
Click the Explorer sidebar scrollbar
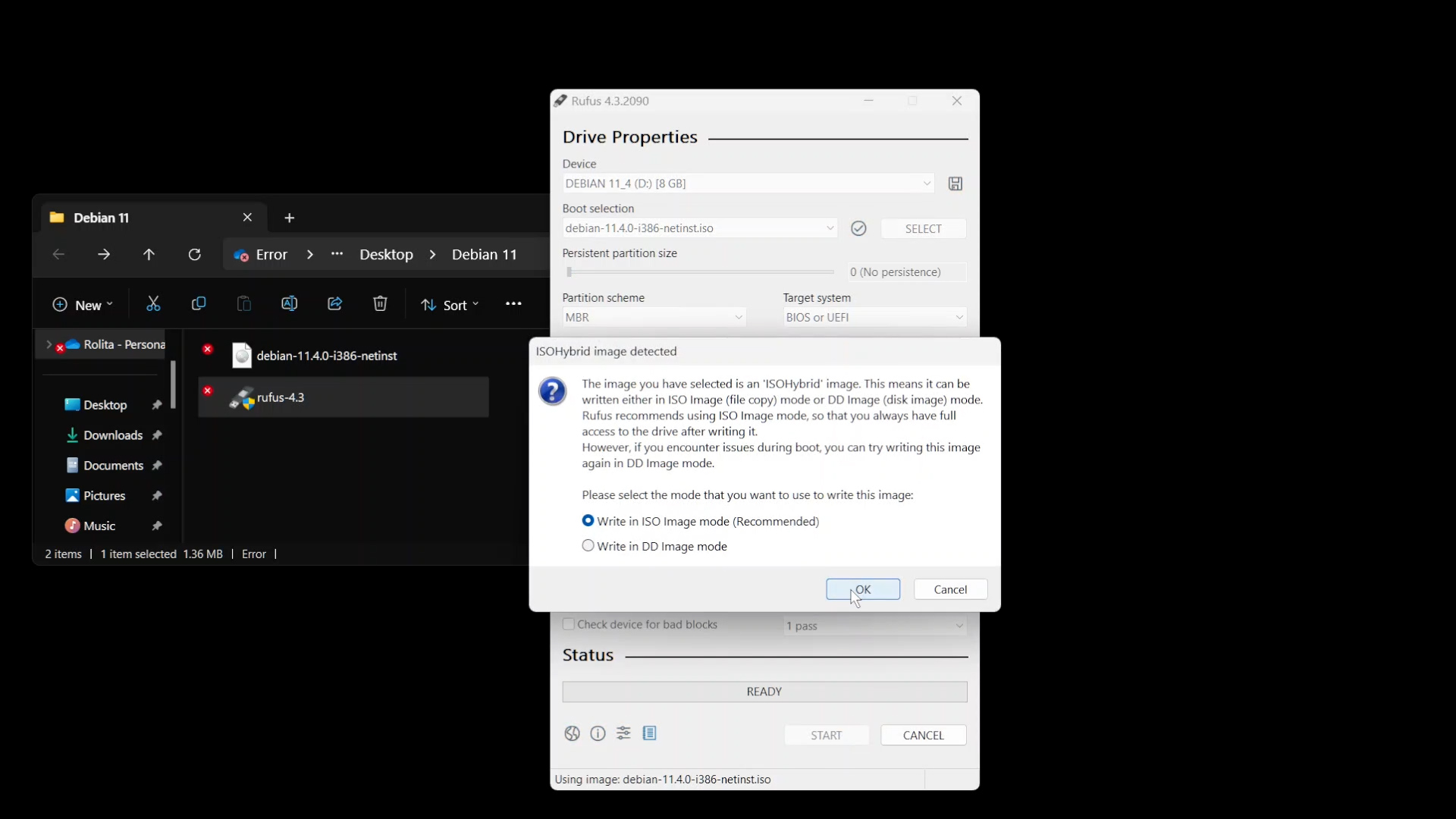coord(173,384)
